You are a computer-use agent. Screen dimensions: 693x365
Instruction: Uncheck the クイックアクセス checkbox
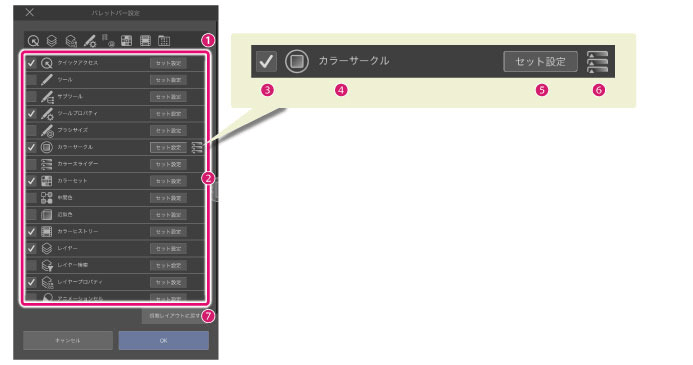[31, 63]
